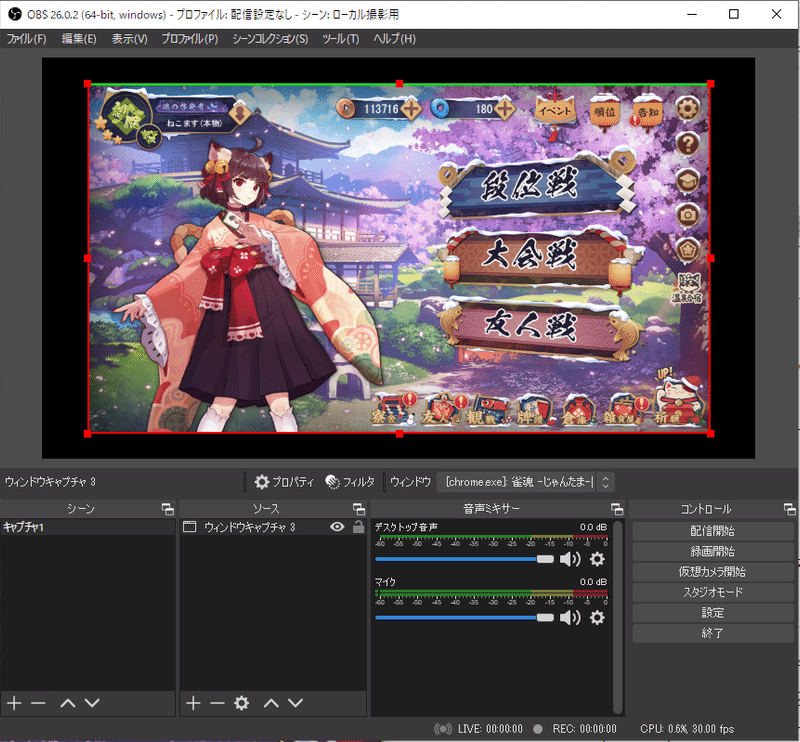Image resolution: width=800 pixels, height=742 pixels.
Task: Click the question mark help icon in preview
Action: (687, 144)
